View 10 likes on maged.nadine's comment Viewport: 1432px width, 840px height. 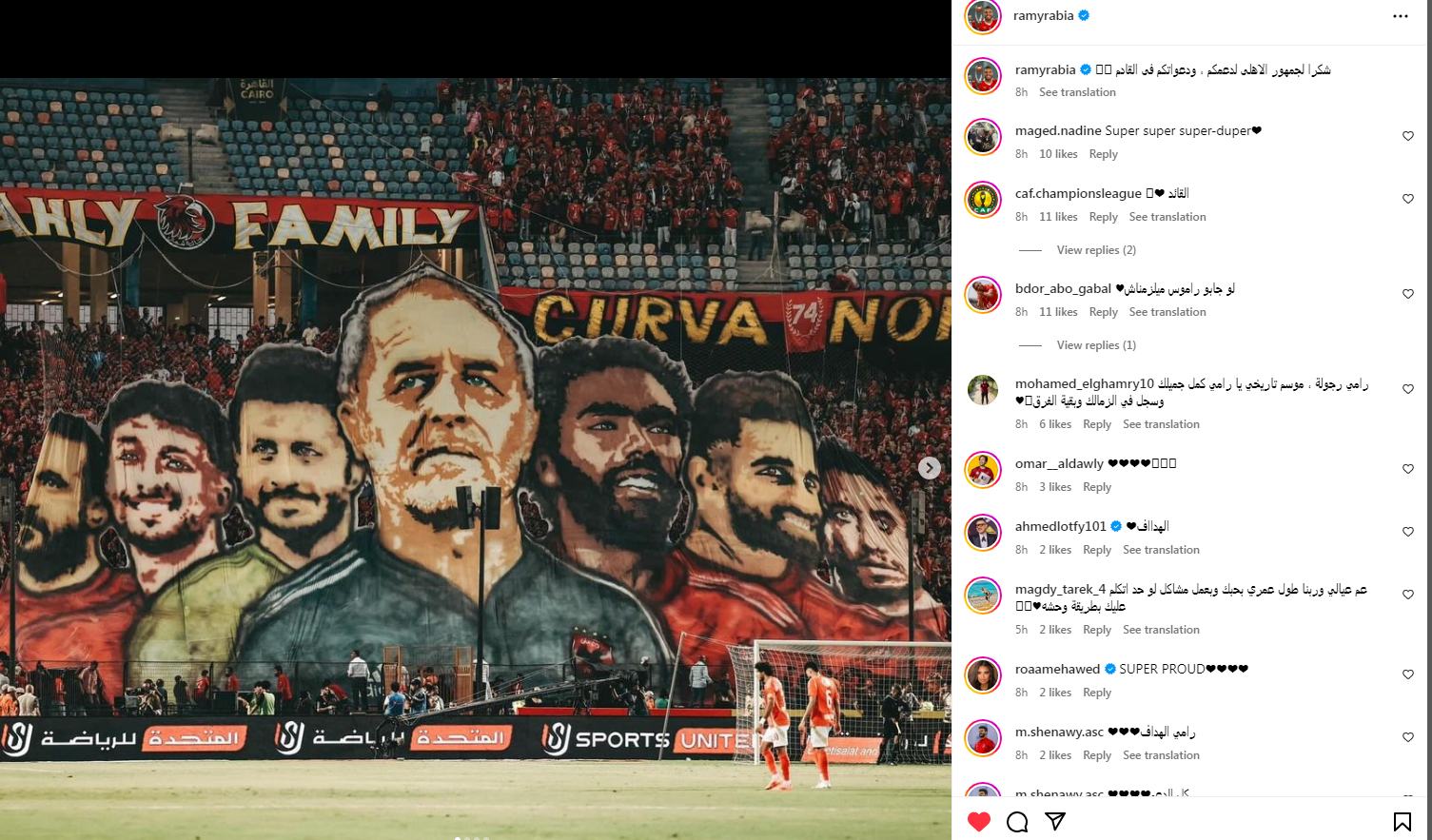(1058, 154)
